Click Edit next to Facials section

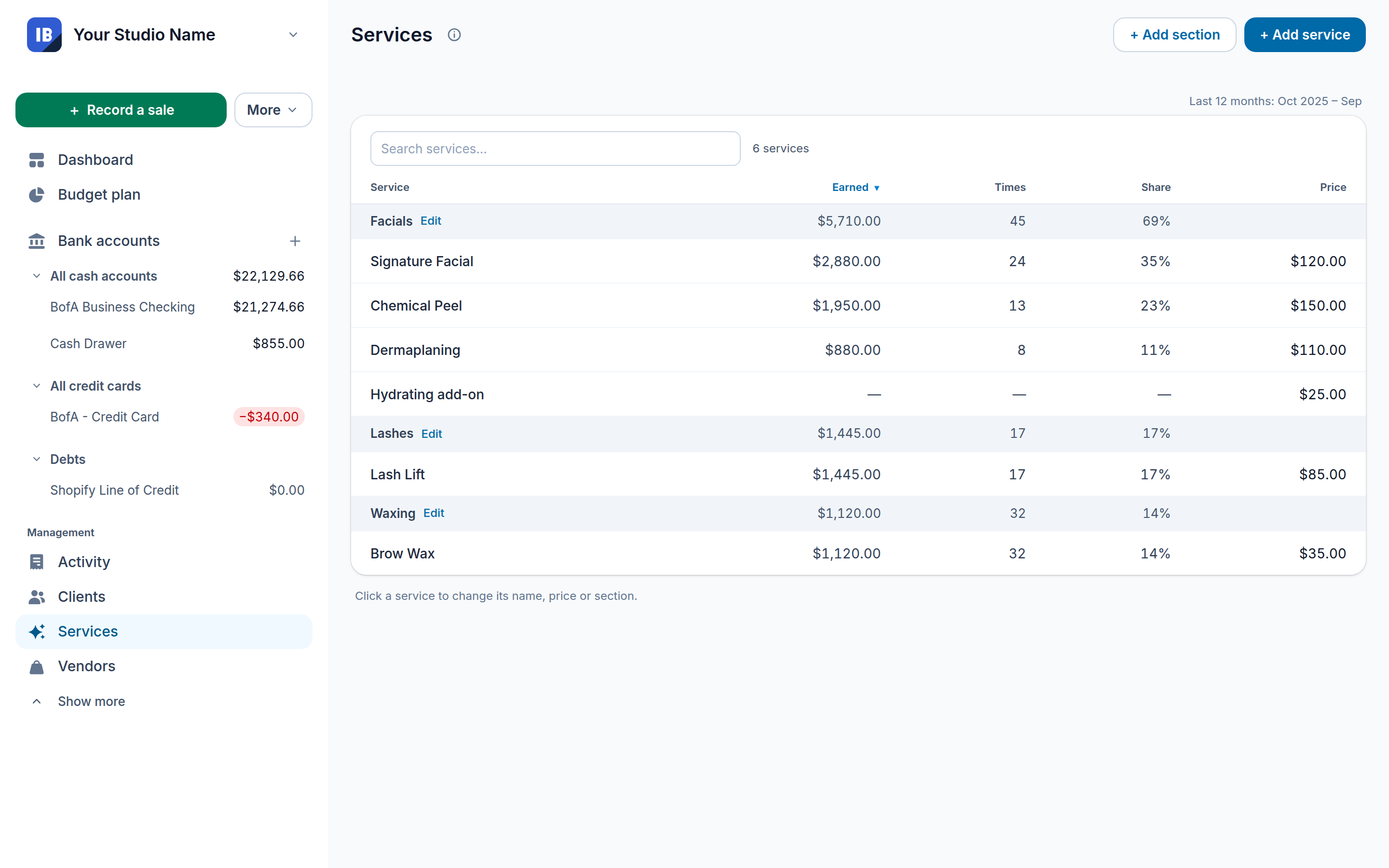(x=431, y=220)
